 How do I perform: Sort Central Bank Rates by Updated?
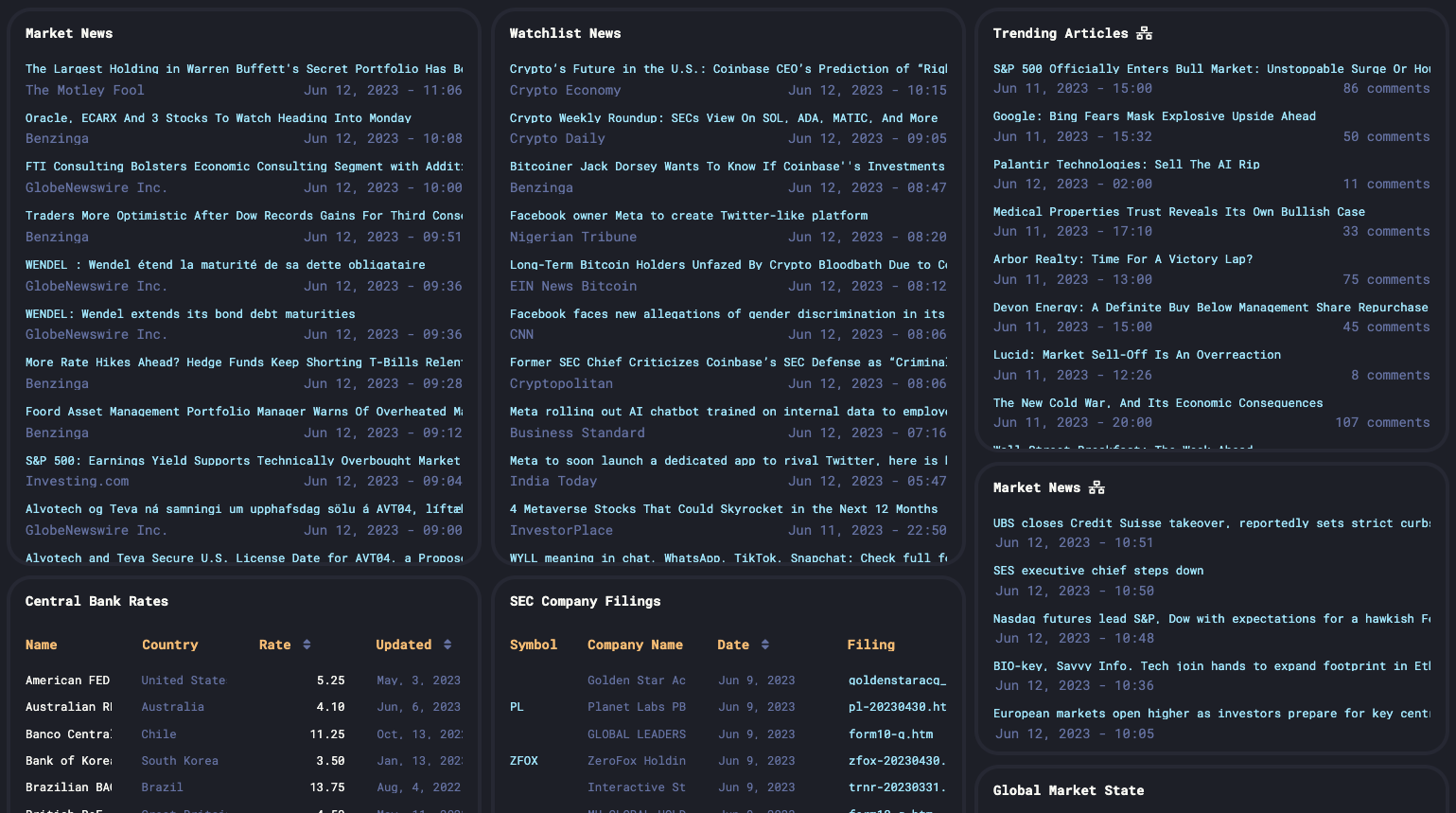pos(447,645)
